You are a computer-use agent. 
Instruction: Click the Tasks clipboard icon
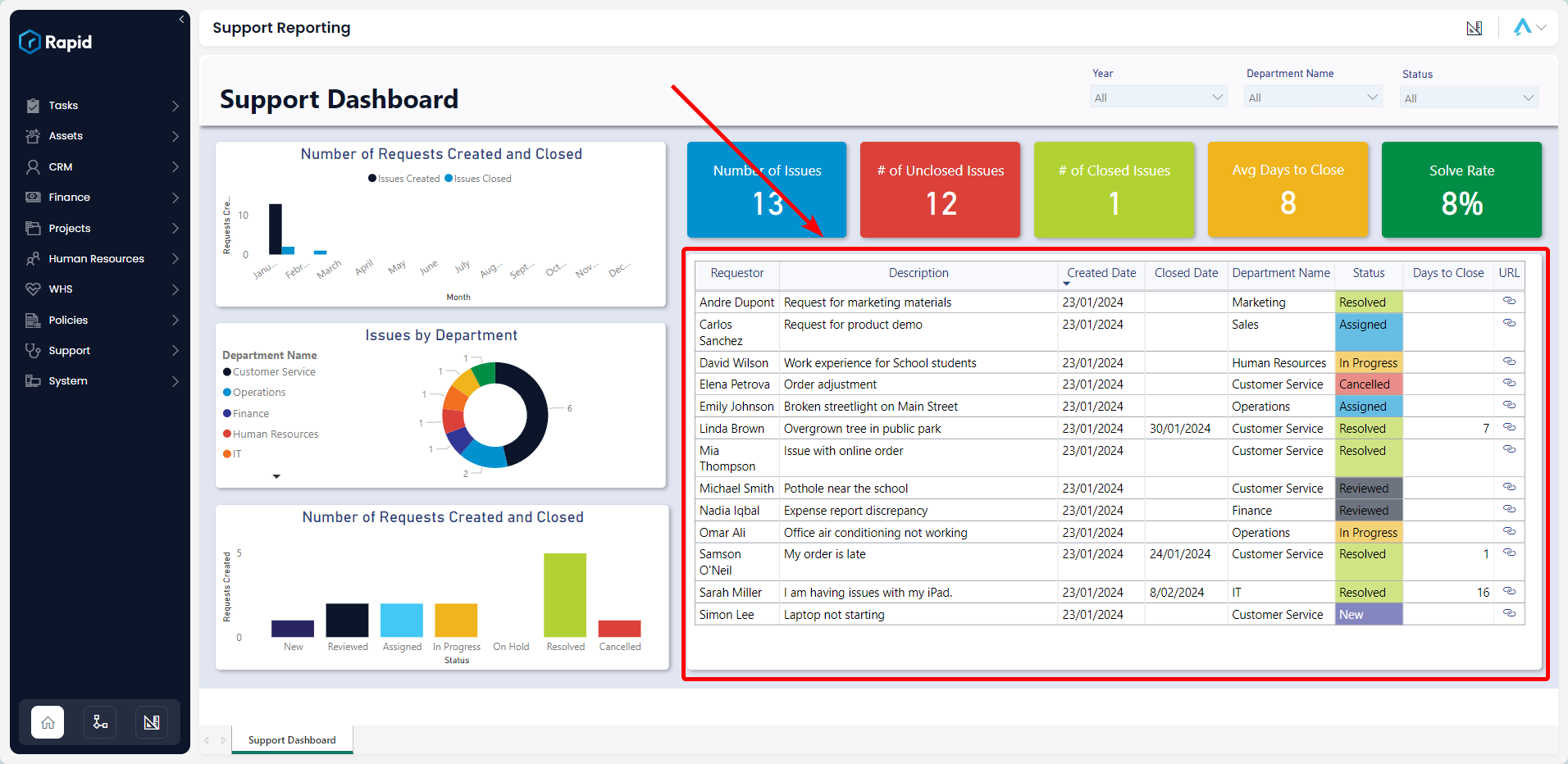click(x=33, y=106)
